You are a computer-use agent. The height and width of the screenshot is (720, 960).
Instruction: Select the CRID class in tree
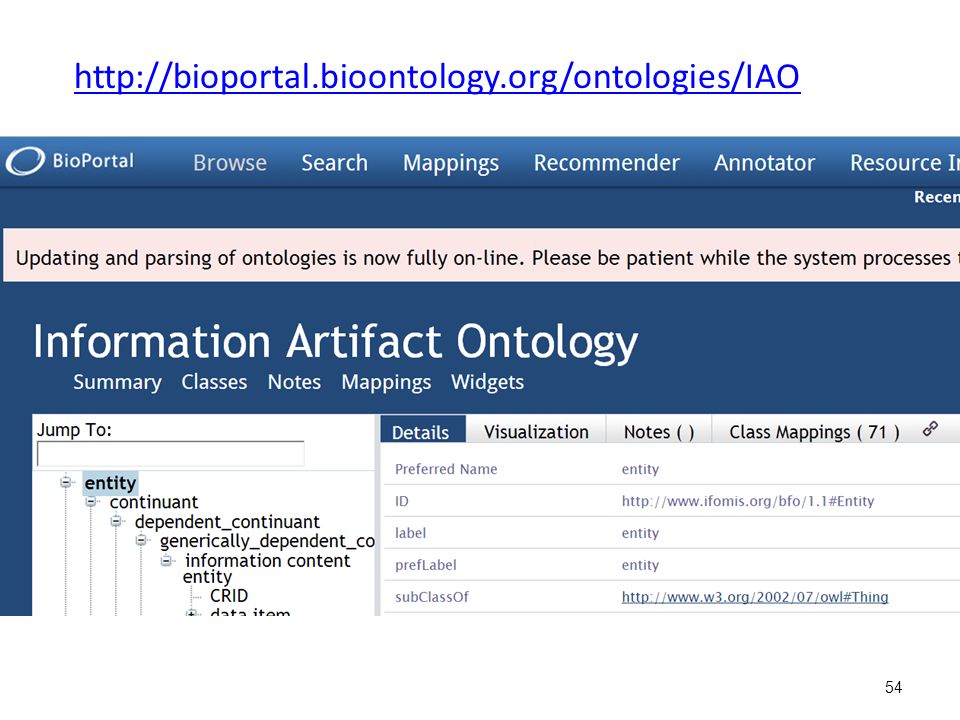tap(229, 596)
